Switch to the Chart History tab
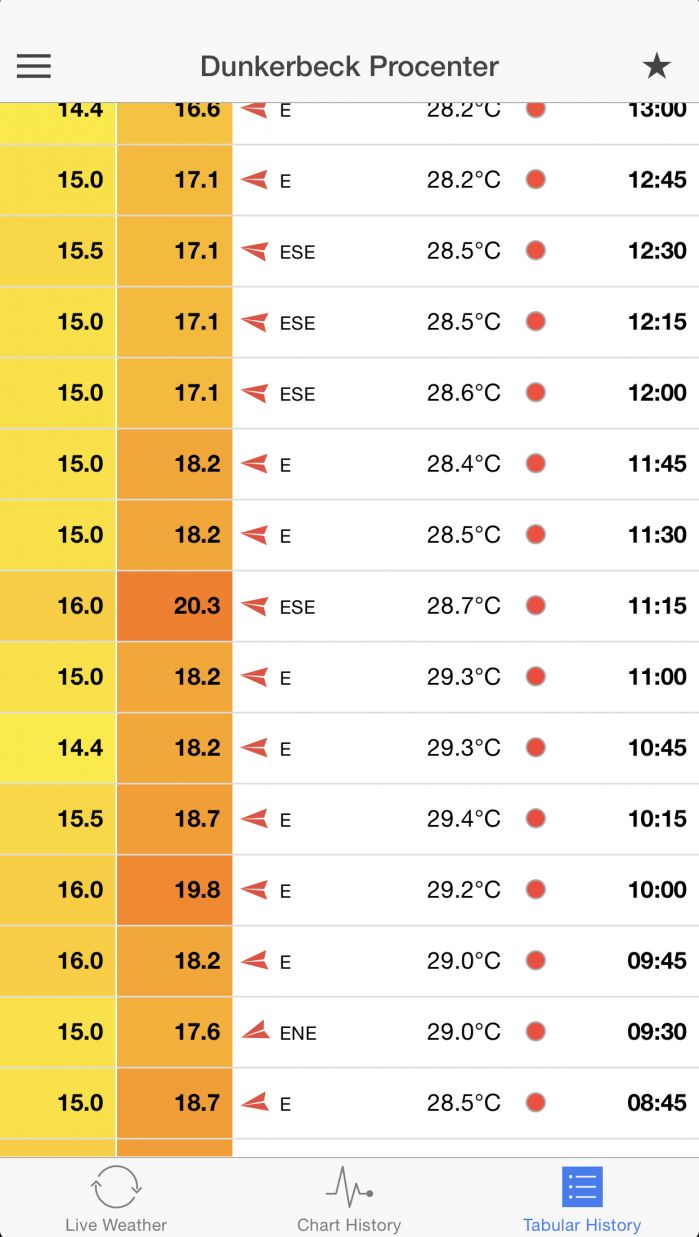The image size is (699, 1237). click(349, 1224)
